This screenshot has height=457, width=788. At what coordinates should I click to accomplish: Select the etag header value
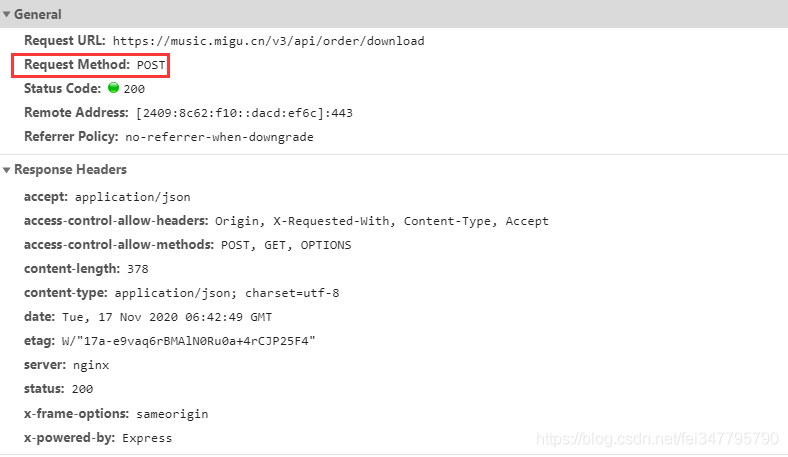click(x=188, y=341)
